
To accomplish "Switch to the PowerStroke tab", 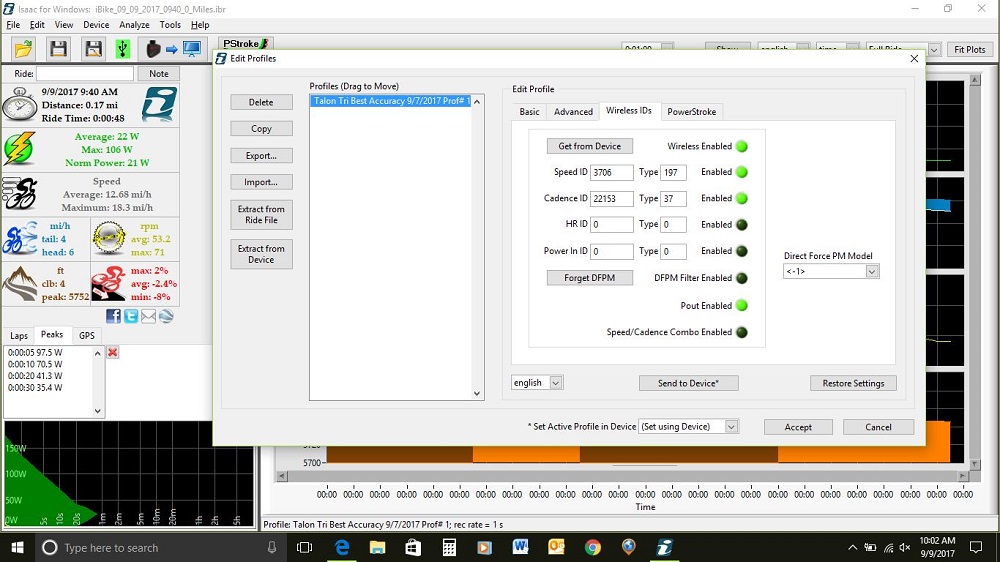I will click(x=691, y=112).
